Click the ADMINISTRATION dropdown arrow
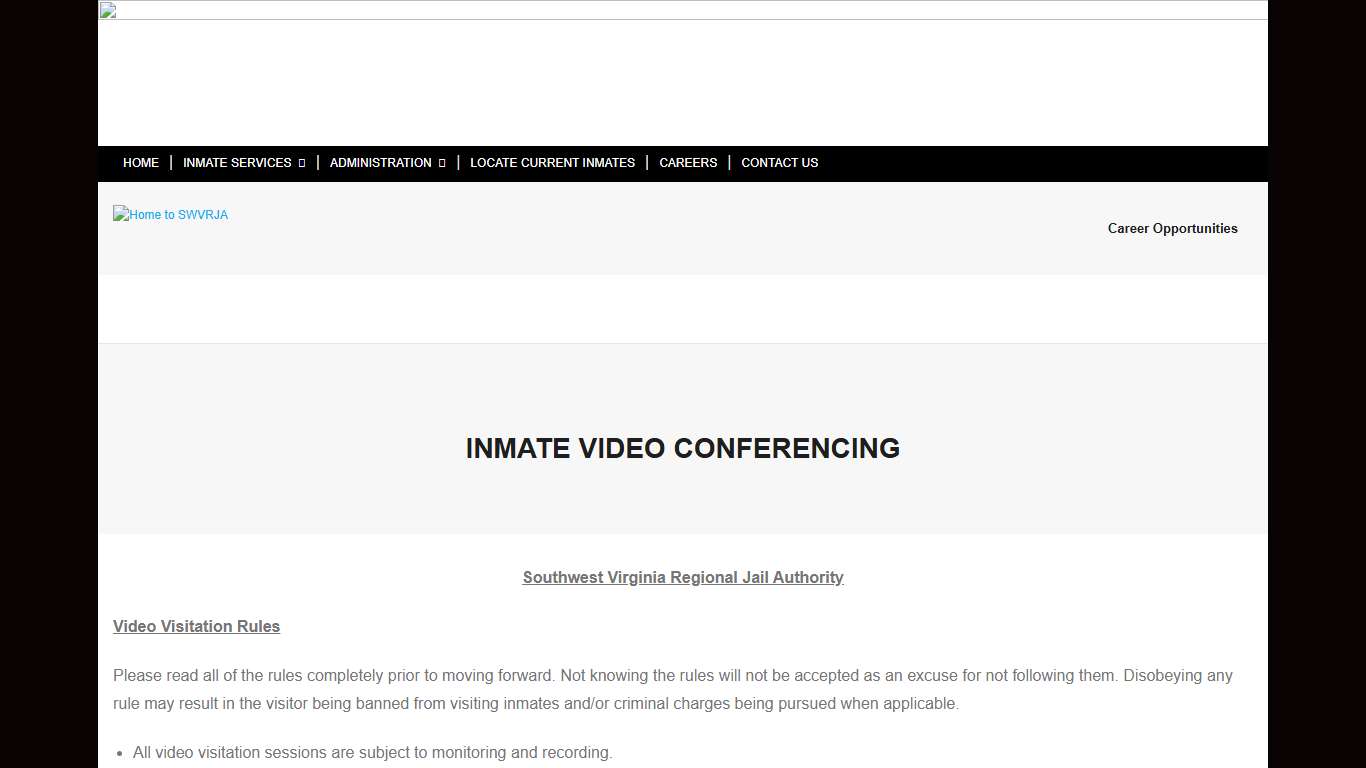The image size is (1366, 768). [442, 162]
